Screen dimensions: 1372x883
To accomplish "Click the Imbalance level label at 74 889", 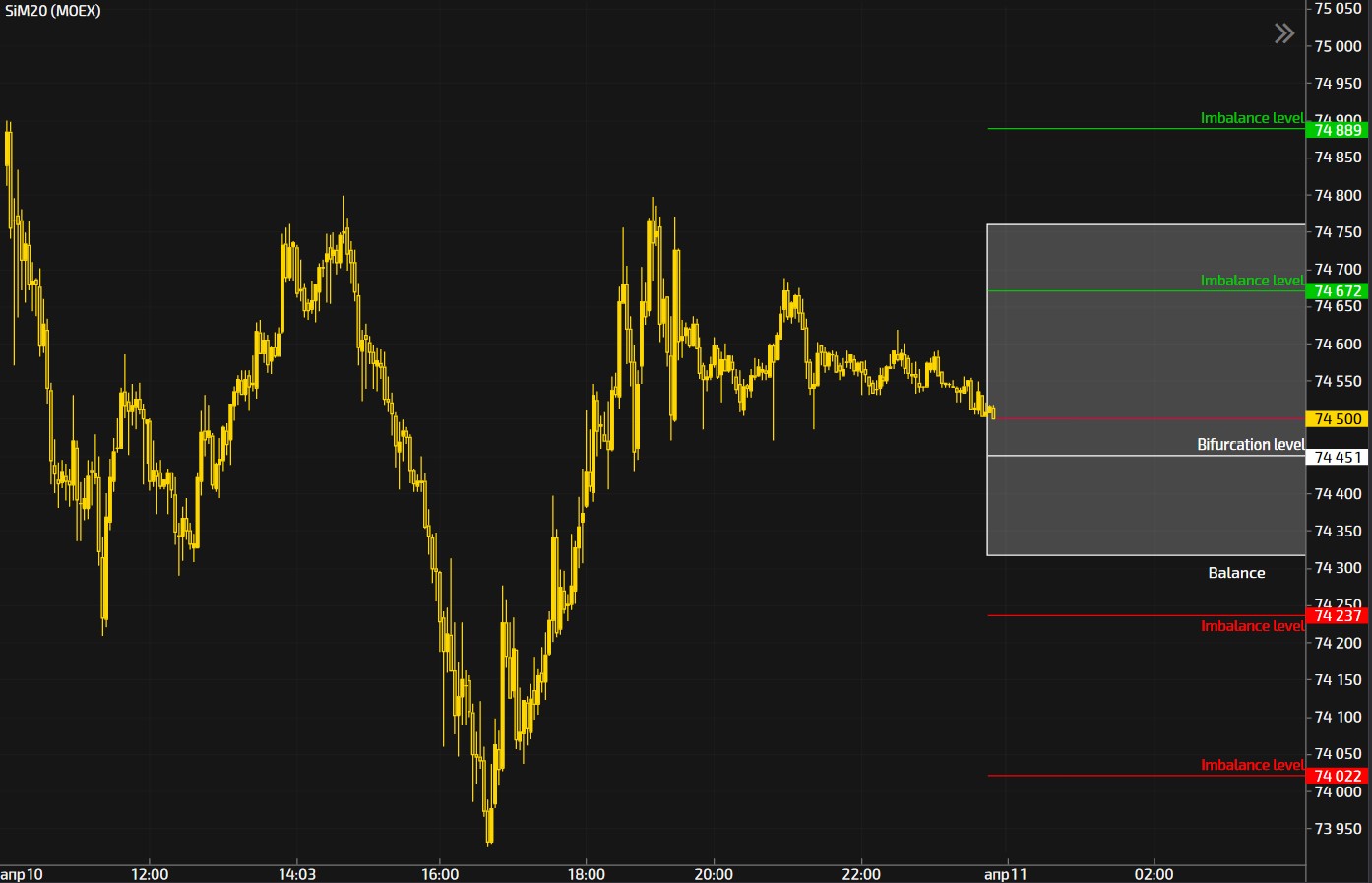I will click(x=1251, y=118).
